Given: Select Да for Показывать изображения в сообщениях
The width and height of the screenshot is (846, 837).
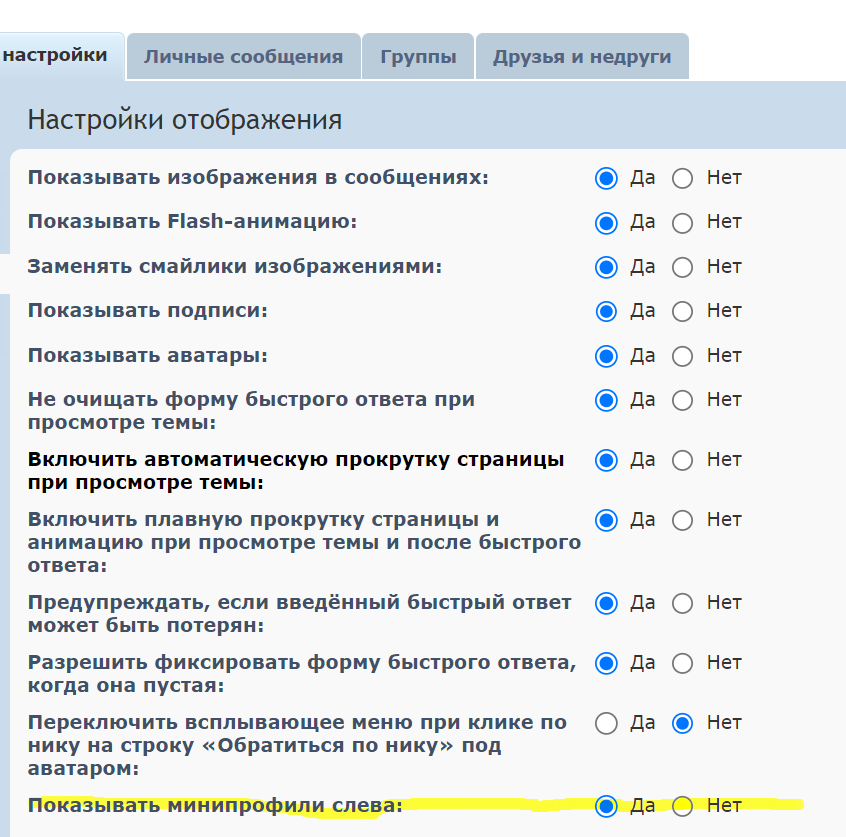Looking at the screenshot, I should click(606, 179).
